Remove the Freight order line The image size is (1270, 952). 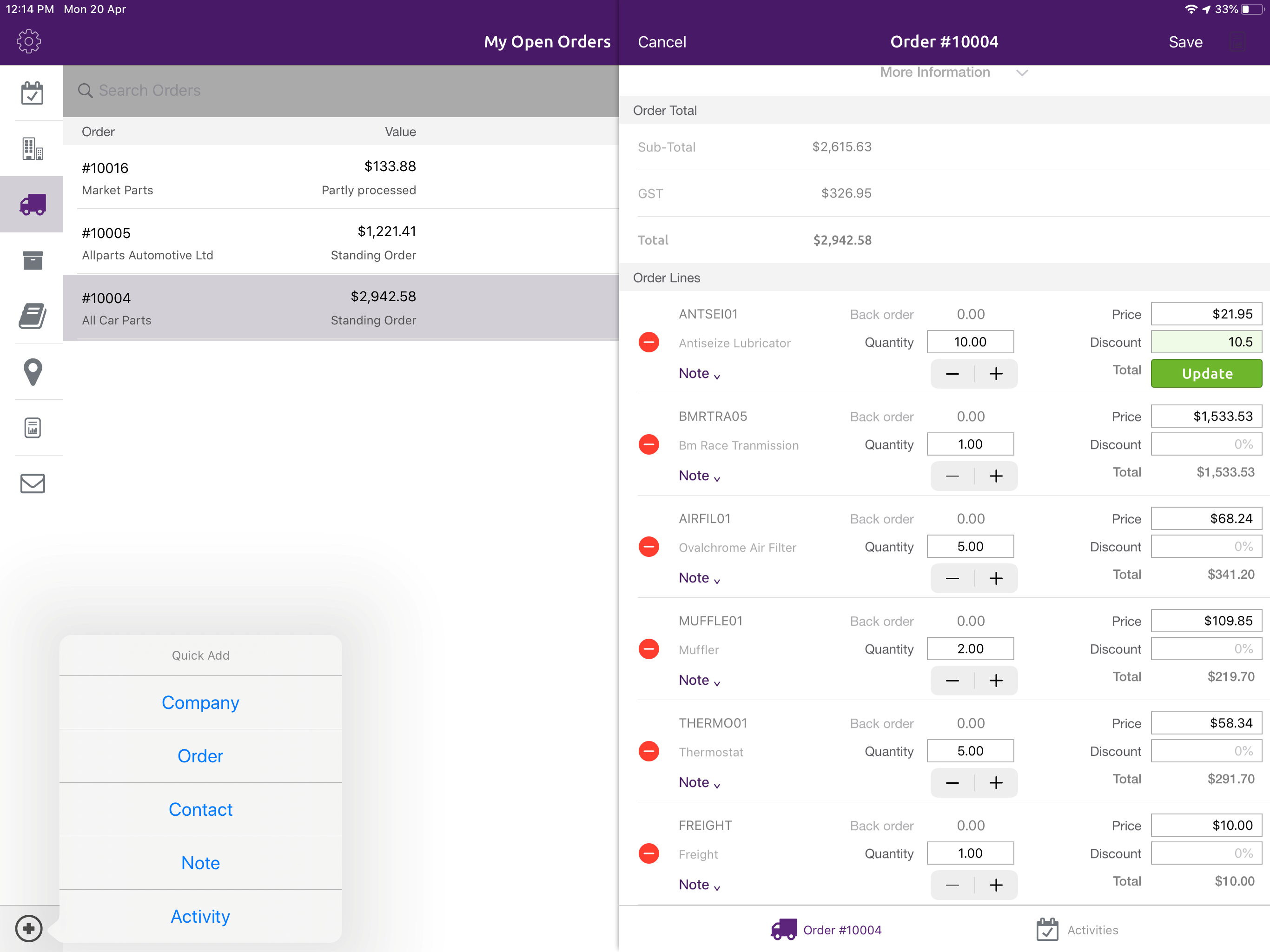tap(649, 853)
